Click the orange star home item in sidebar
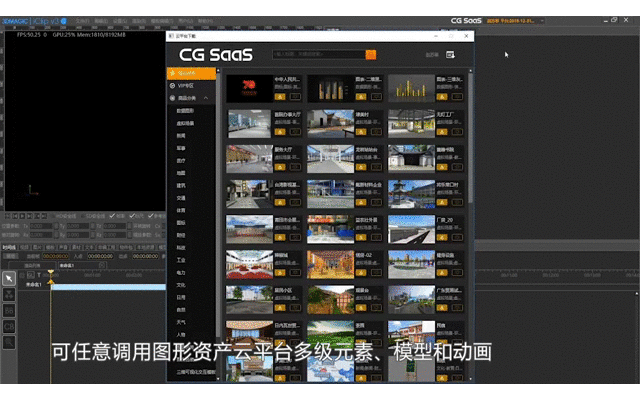The image size is (640, 400). click(x=191, y=73)
